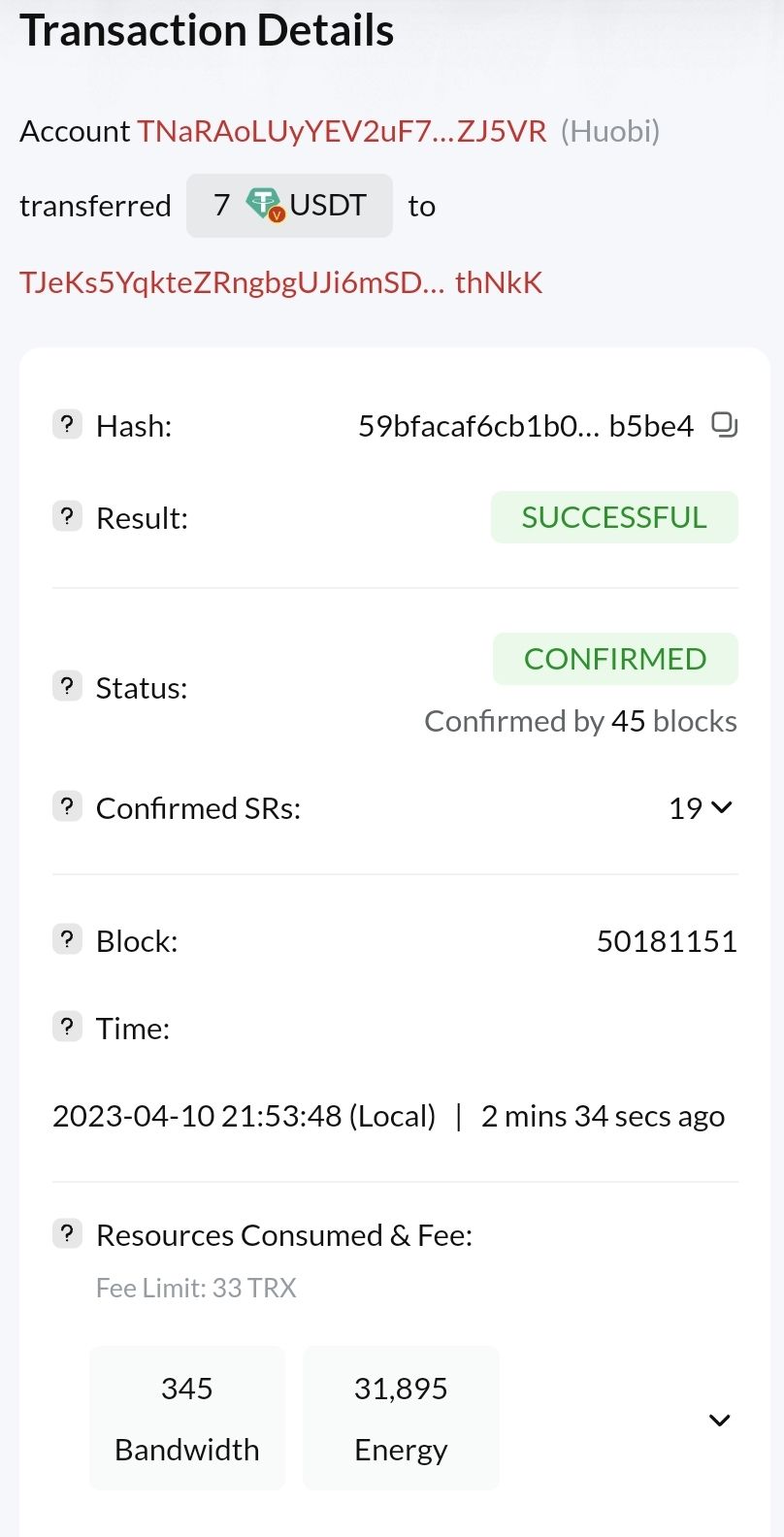Click the question mark next to Time
The width and height of the screenshot is (784, 1537).
point(67,1027)
